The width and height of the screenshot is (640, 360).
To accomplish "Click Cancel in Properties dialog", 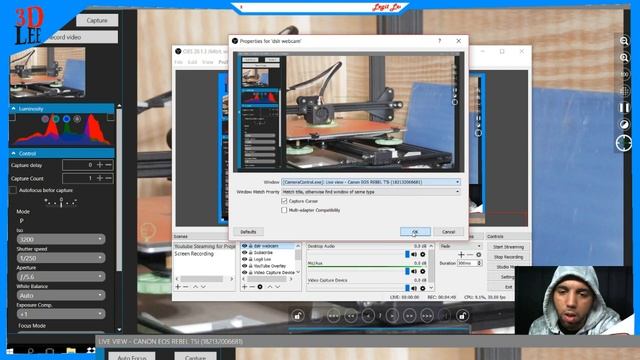I will pyautogui.click(x=449, y=231).
